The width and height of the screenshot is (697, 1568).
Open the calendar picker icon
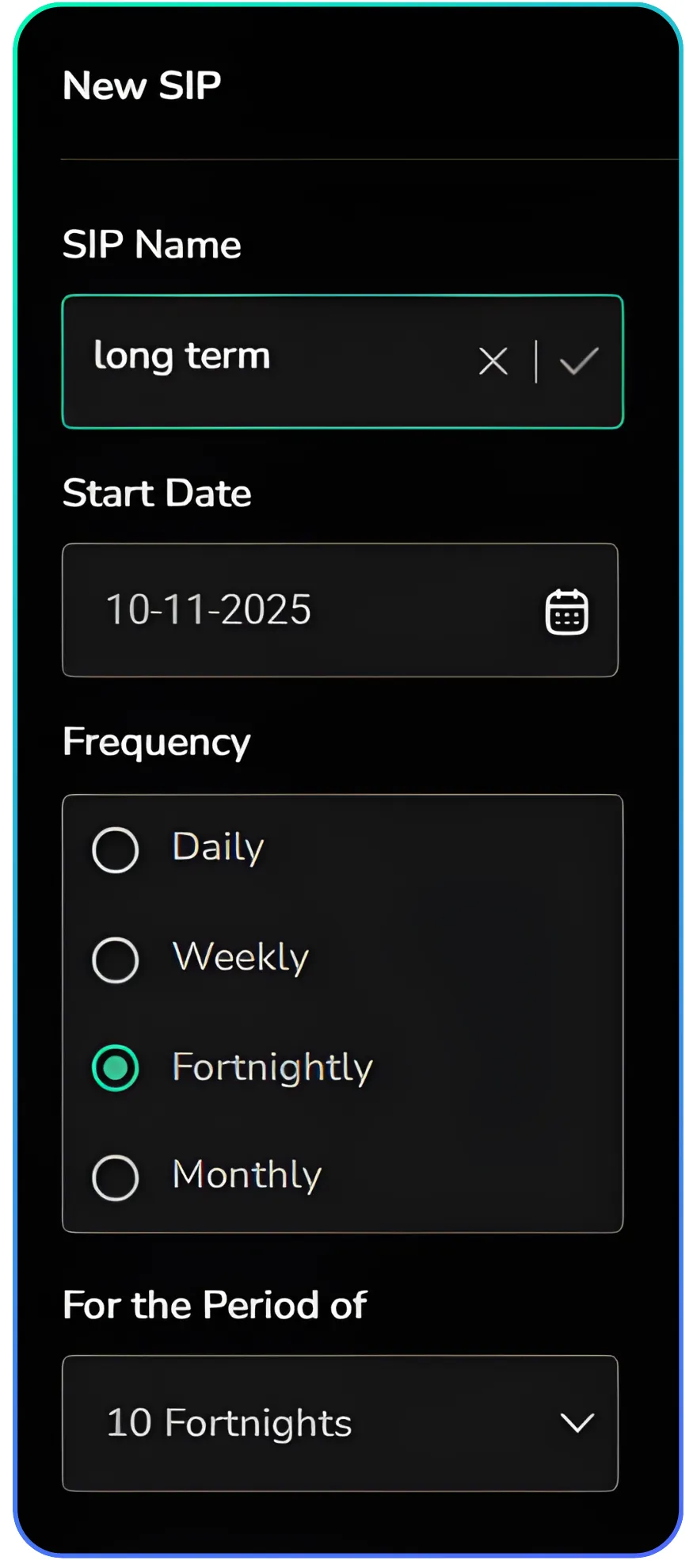click(566, 612)
